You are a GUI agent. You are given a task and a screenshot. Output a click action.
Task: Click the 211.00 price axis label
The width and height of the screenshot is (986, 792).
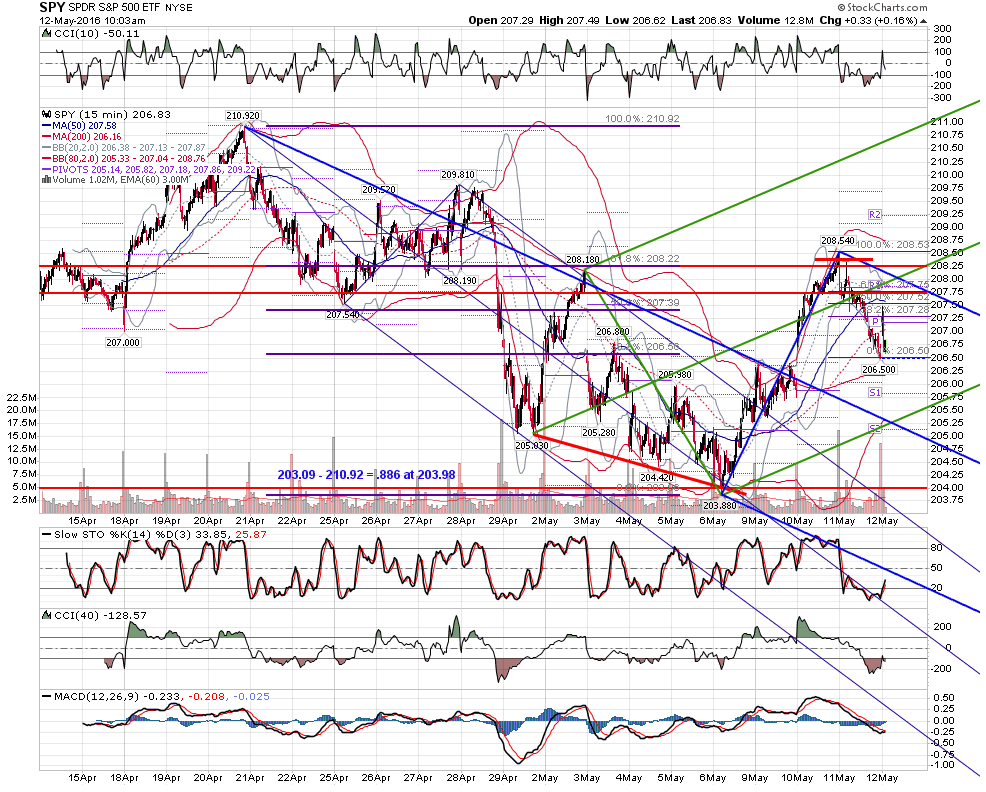point(946,121)
